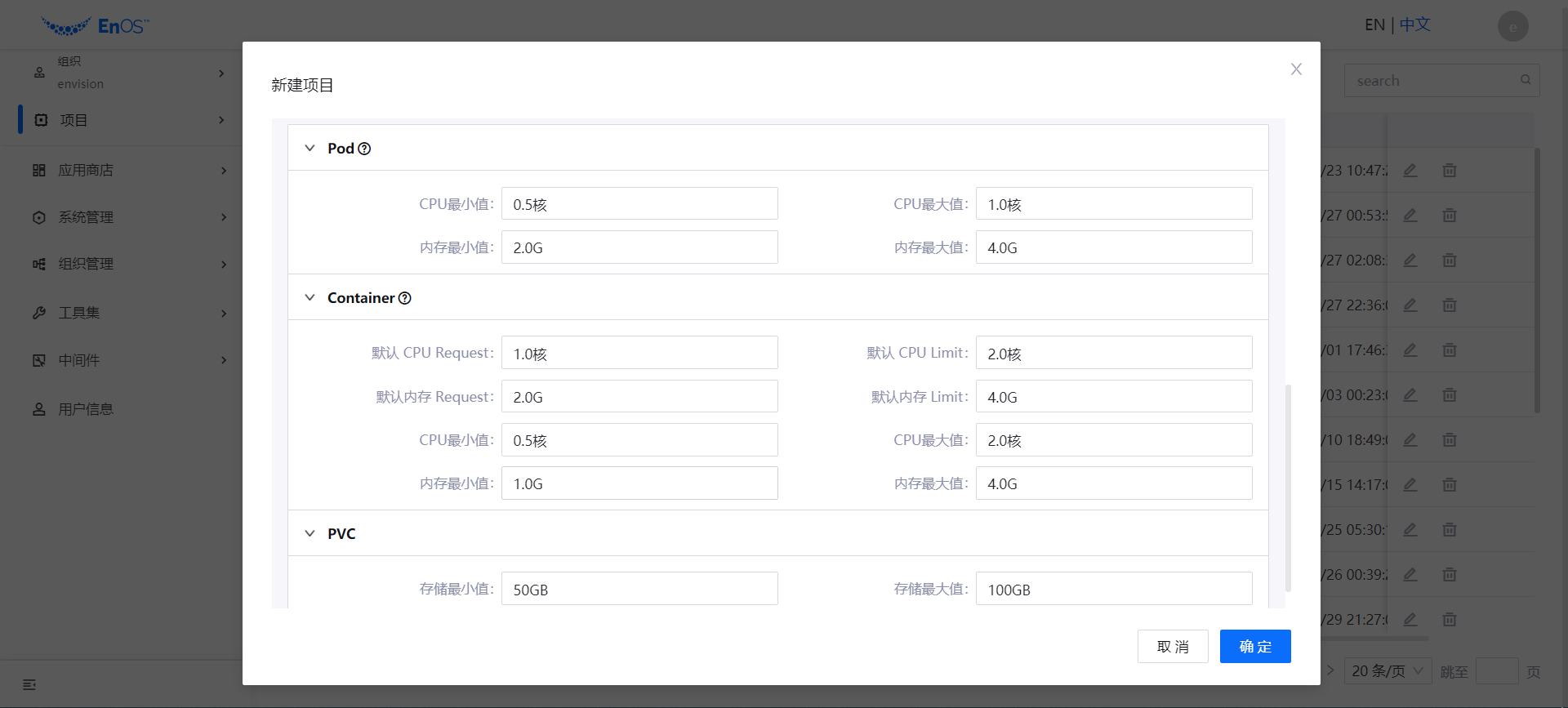
Task: Switch language to EN
Action: click(1374, 25)
